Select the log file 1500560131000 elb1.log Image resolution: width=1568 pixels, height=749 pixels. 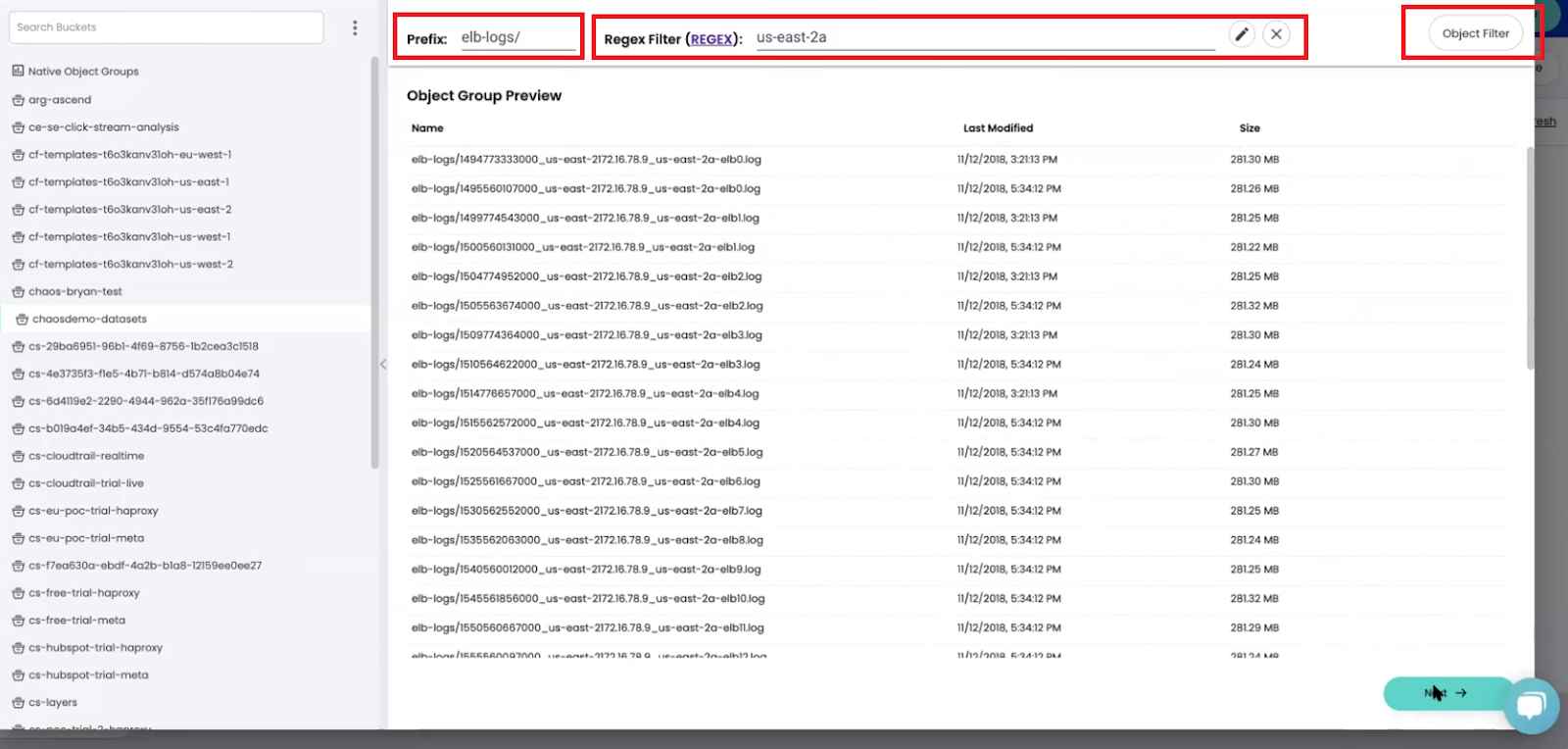pos(583,248)
